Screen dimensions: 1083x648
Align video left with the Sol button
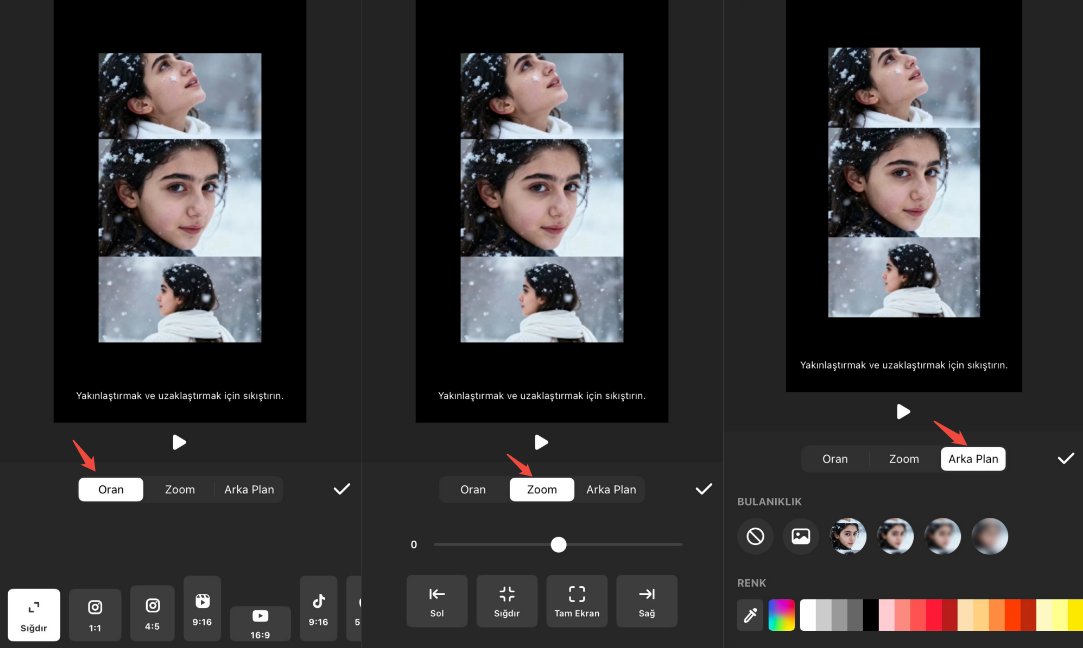click(x=437, y=601)
